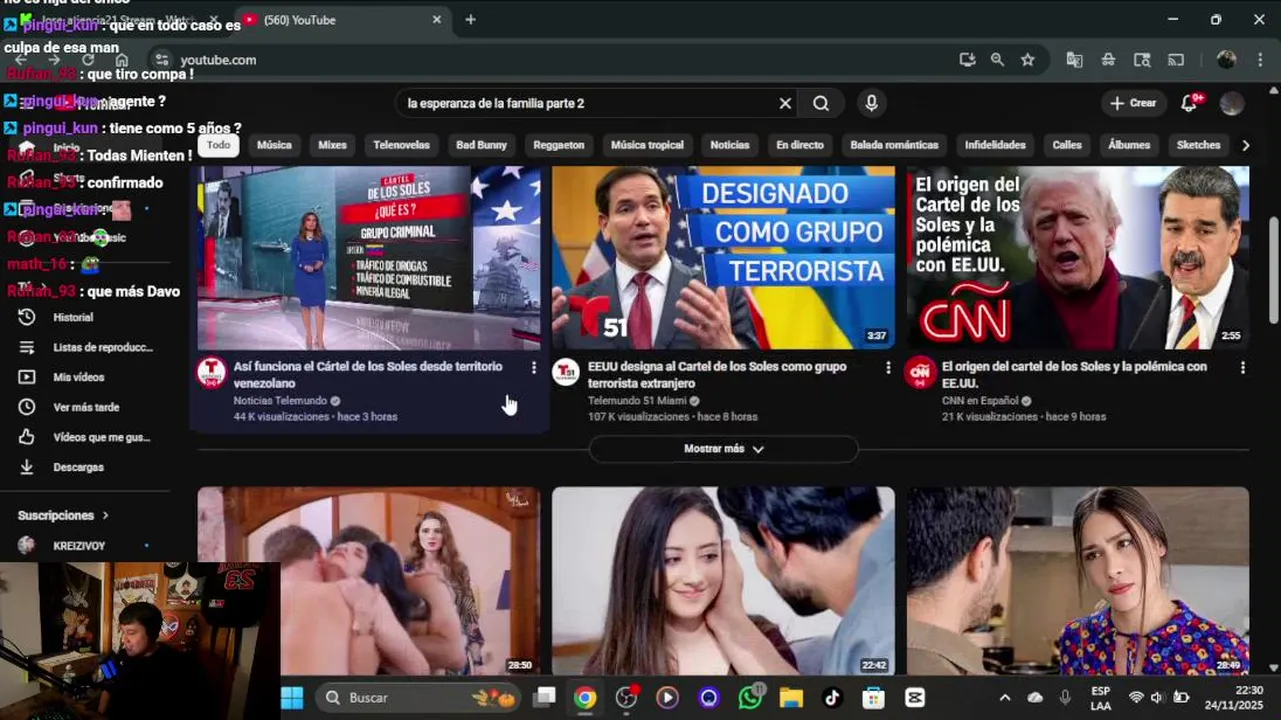Viewport: 1281px width, 720px height.
Task: Open the Chrome cast icon
Action: coord(1176,60)
